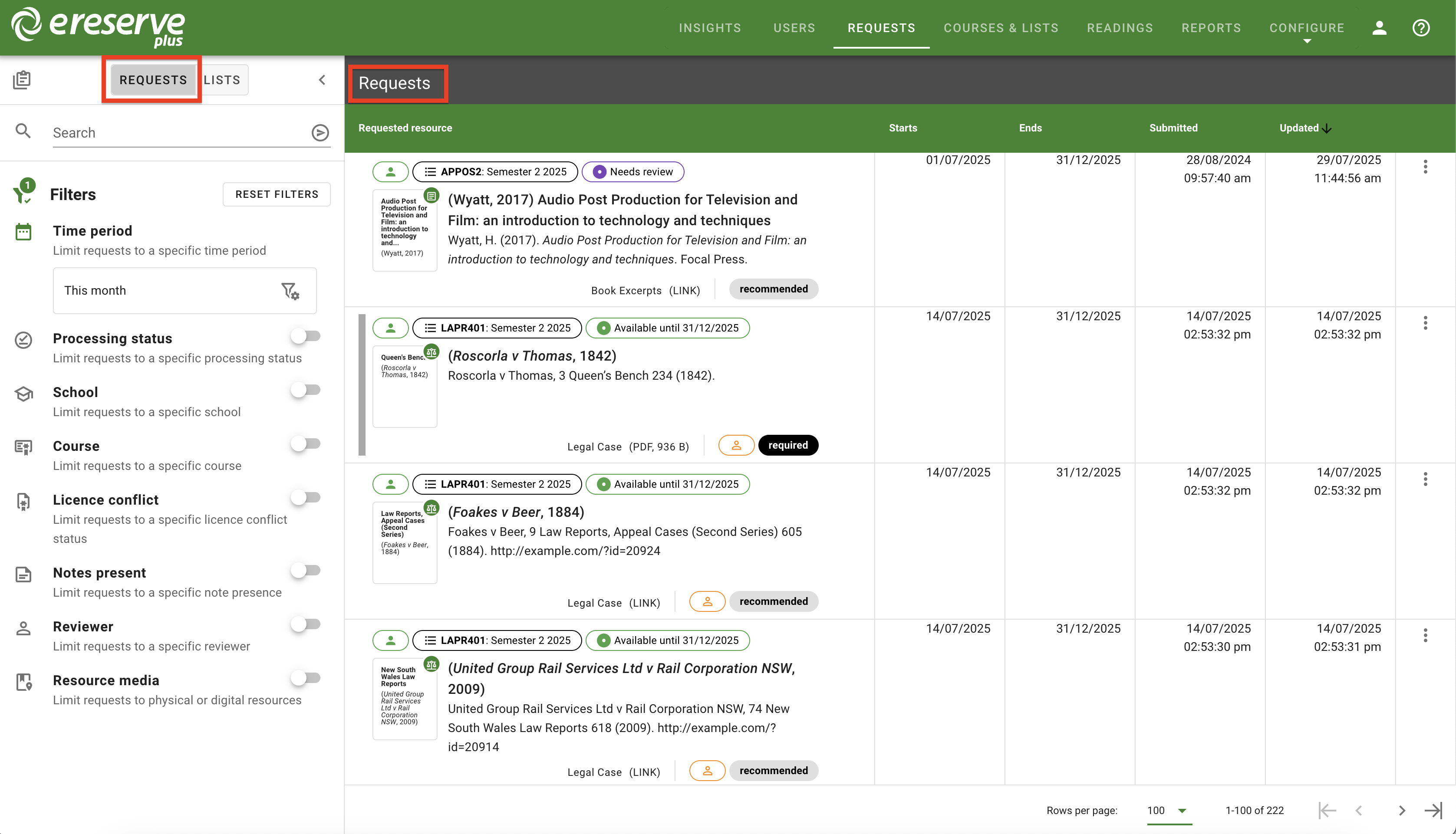
Task: Click the Needs review chip on APPOS2 request
Action: 632,171
